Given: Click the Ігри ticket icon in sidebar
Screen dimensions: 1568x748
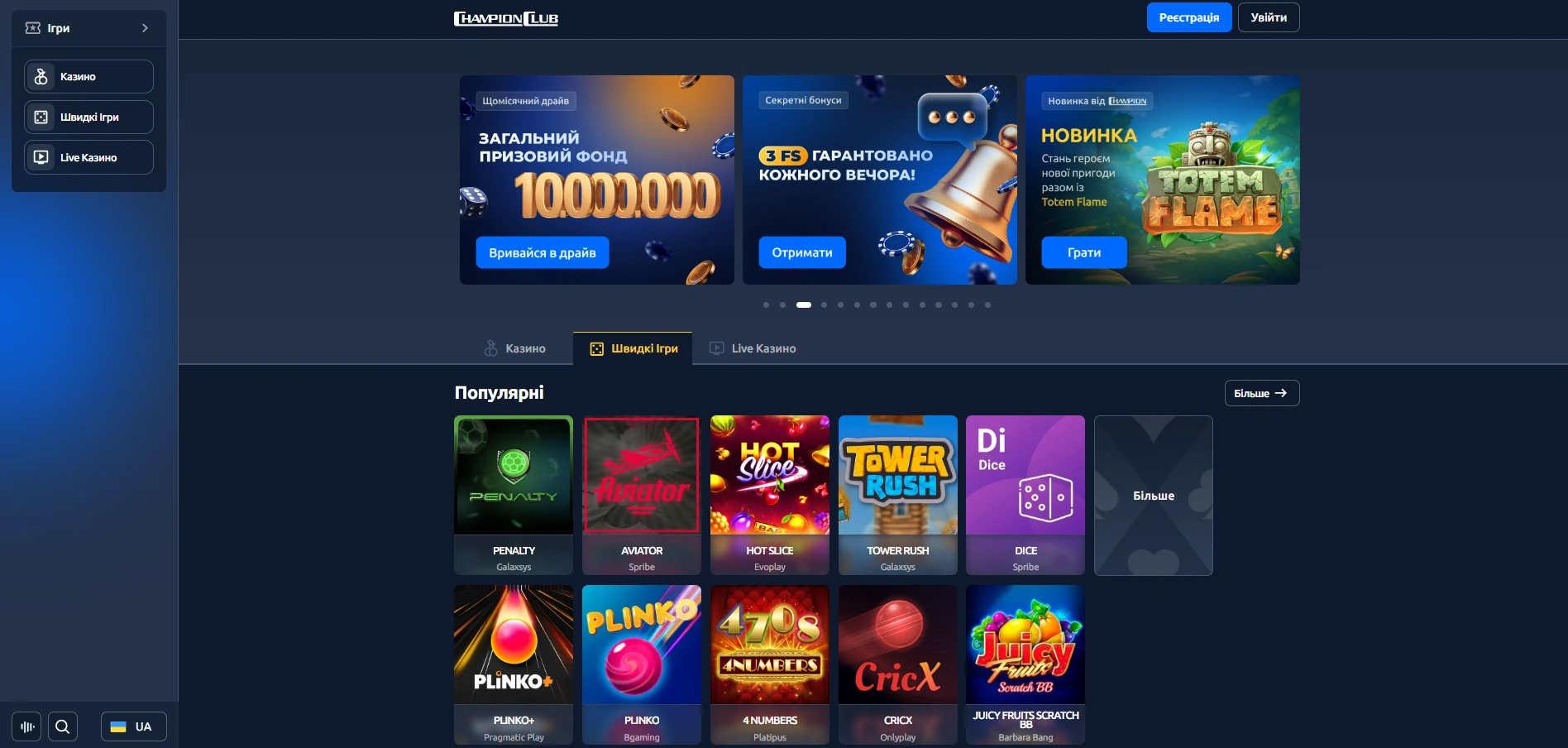Looking at the screenshot, I should pyautogui.click(x=33, y=28).
